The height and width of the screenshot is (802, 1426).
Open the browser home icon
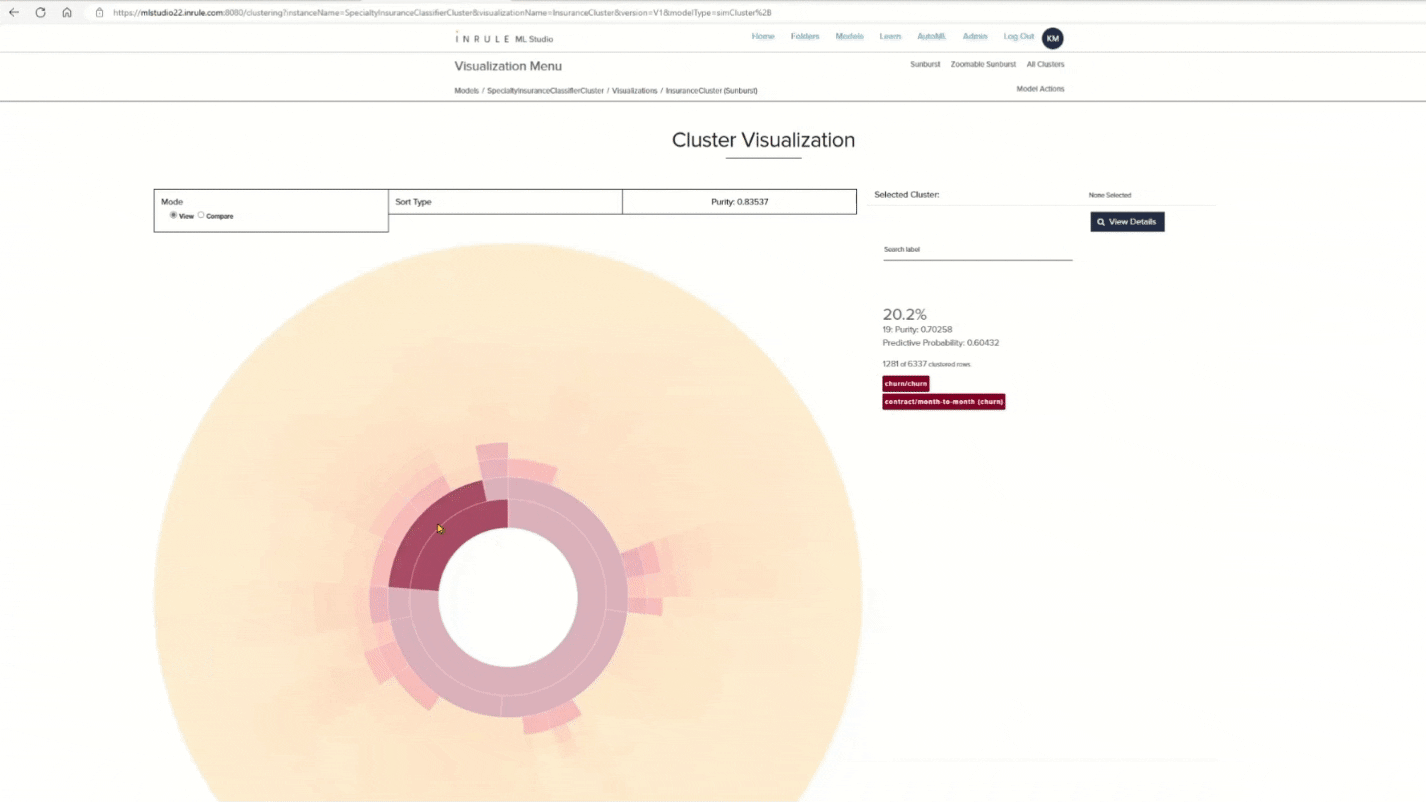coord(67,13)
